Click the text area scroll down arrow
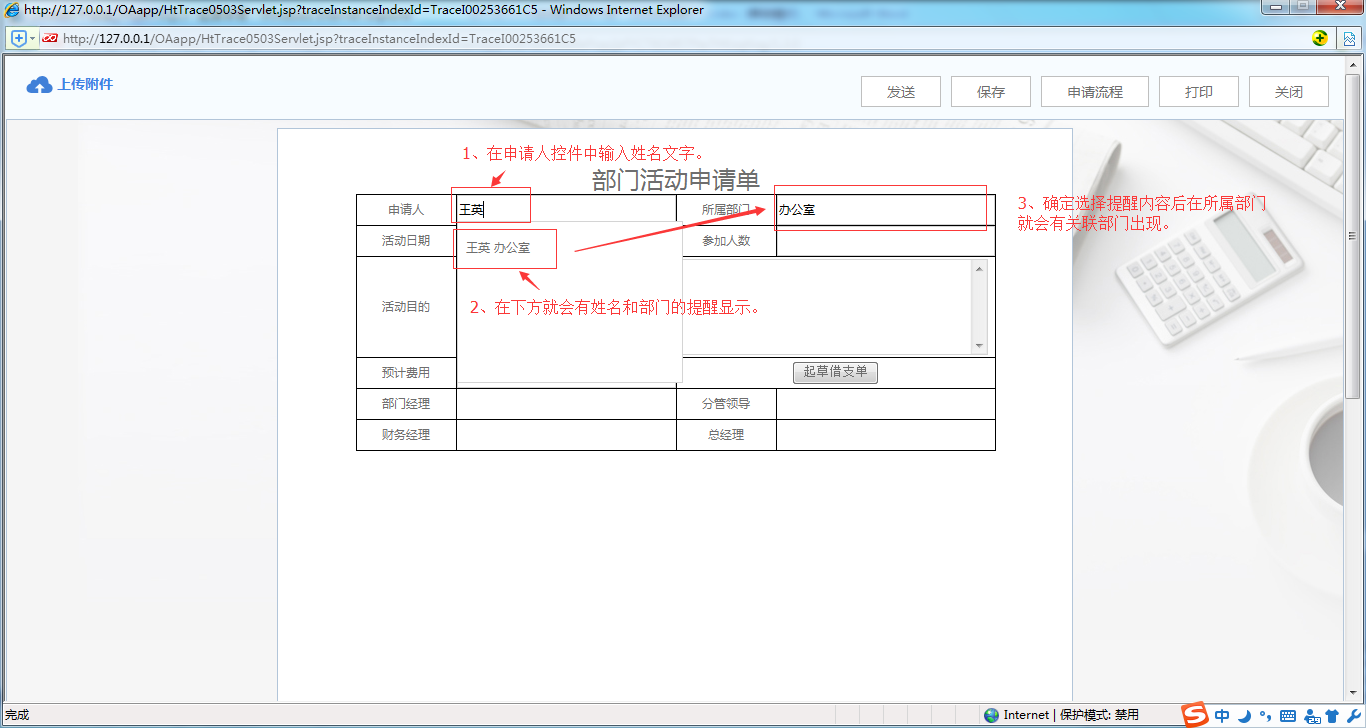 pos(979,345)
